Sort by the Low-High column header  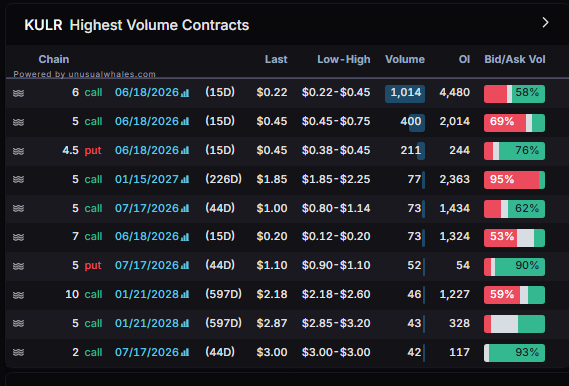344,59
